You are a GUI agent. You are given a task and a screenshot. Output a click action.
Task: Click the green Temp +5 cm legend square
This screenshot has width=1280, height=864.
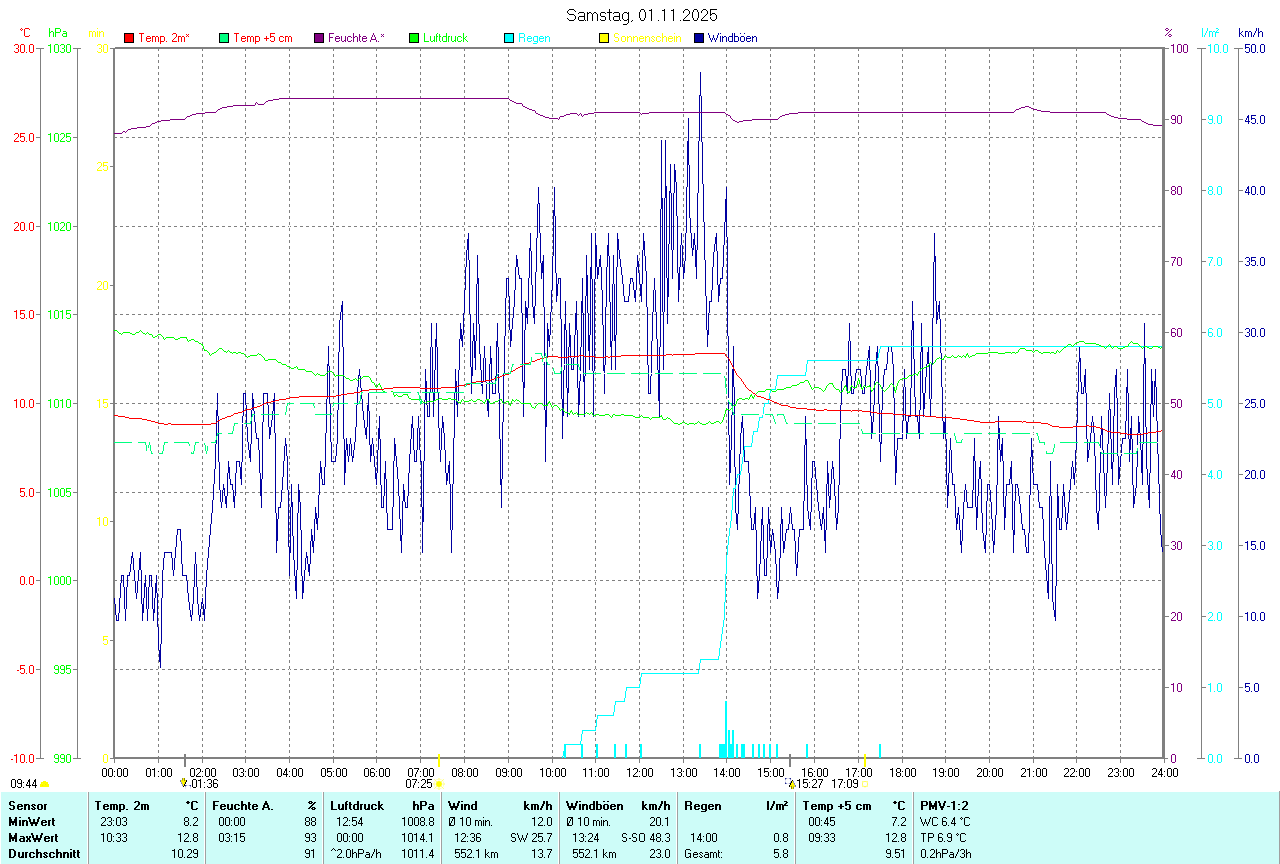(224, 38)
